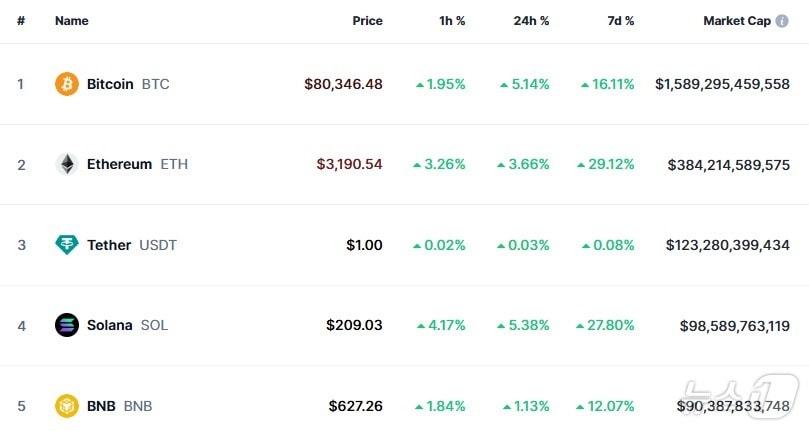The height and width of the screenshot is (431, 809).
Task: Click Bitcoin's price $80,346.48
Action: (x=343, y=84)
